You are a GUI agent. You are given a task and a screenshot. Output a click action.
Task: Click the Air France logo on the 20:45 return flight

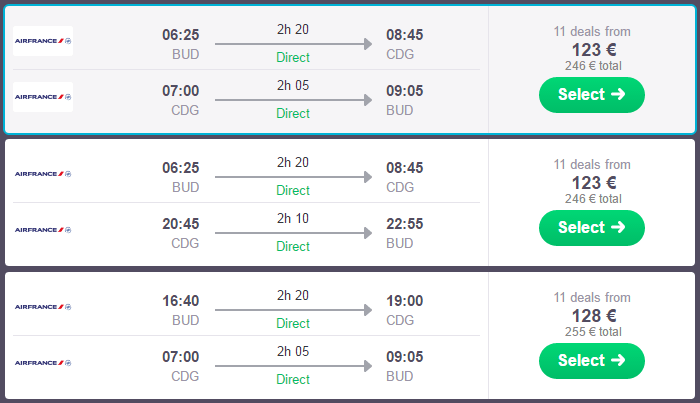tap(43, 230)
